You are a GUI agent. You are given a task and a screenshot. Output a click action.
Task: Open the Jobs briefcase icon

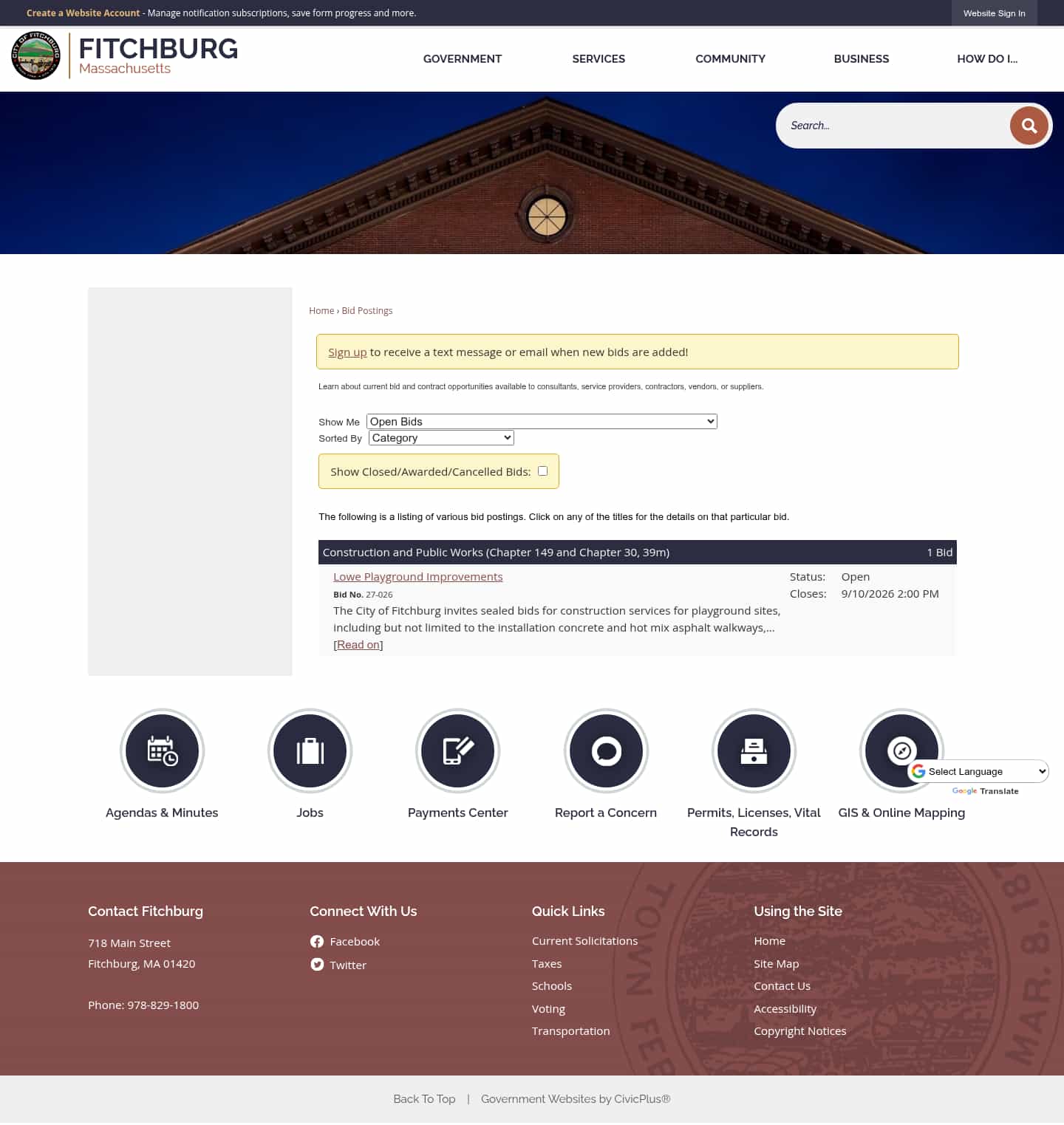tap(310, 751)
